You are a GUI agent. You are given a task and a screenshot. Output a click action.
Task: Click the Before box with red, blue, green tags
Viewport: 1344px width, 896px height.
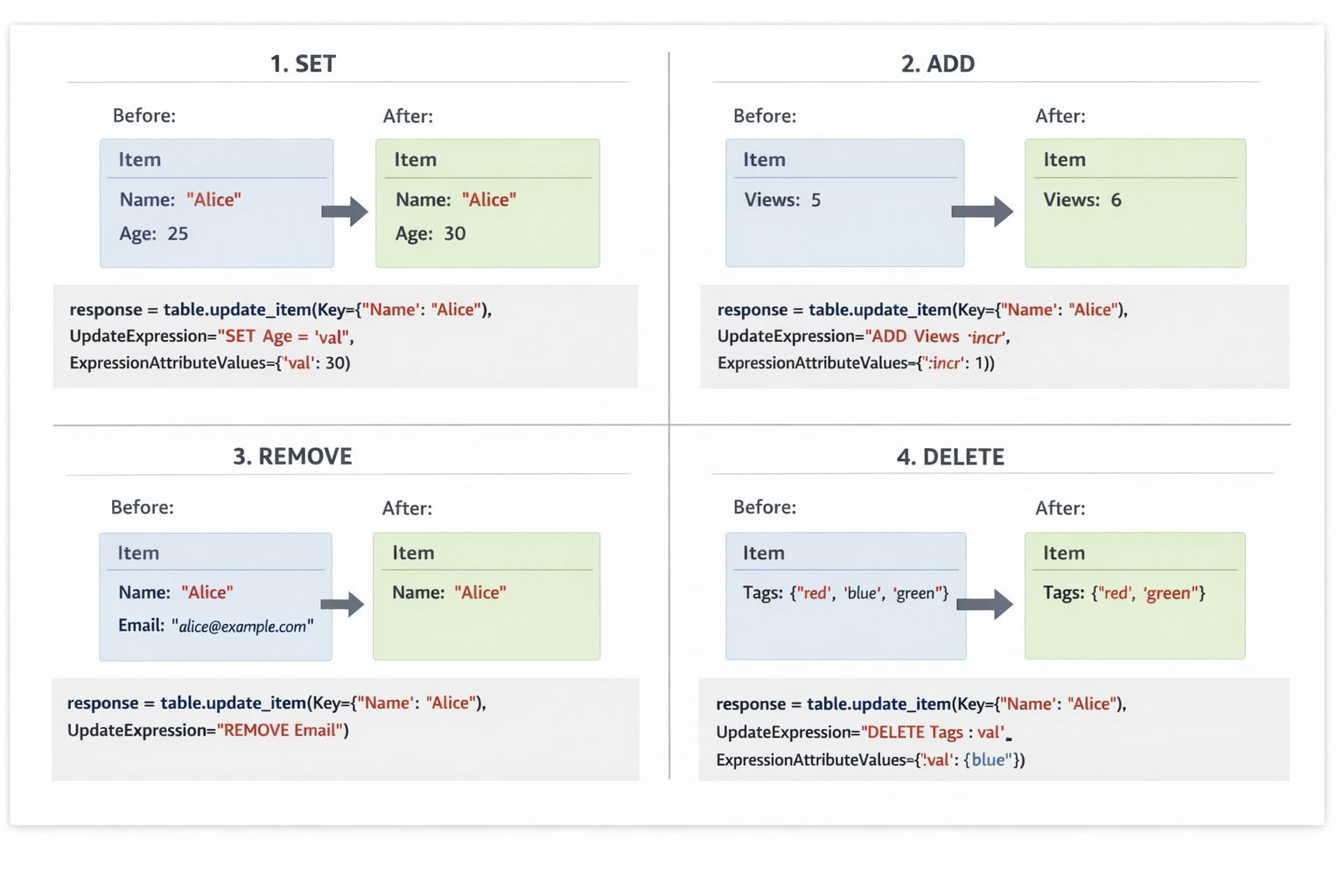point(845,596)
